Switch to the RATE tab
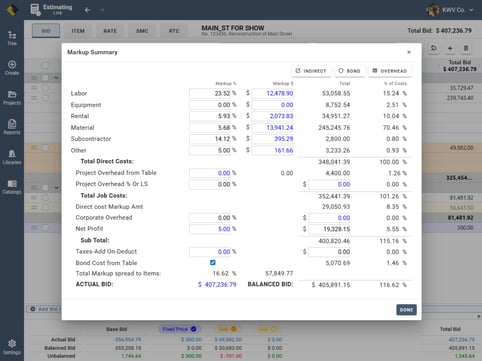The height and width of the screenshot is (361, 482). [x=110, y=31]
